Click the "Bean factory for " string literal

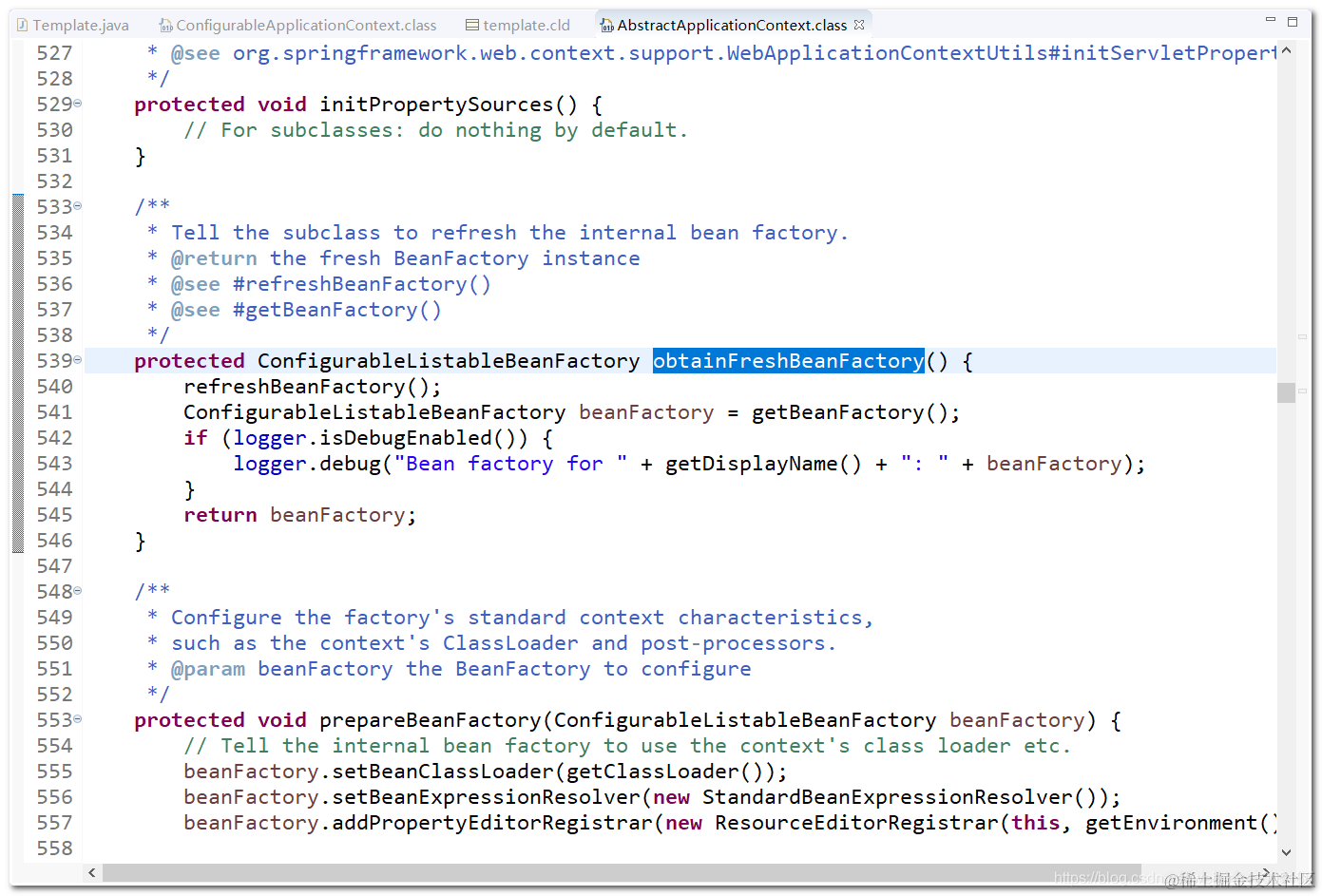(x=510, y=464)
